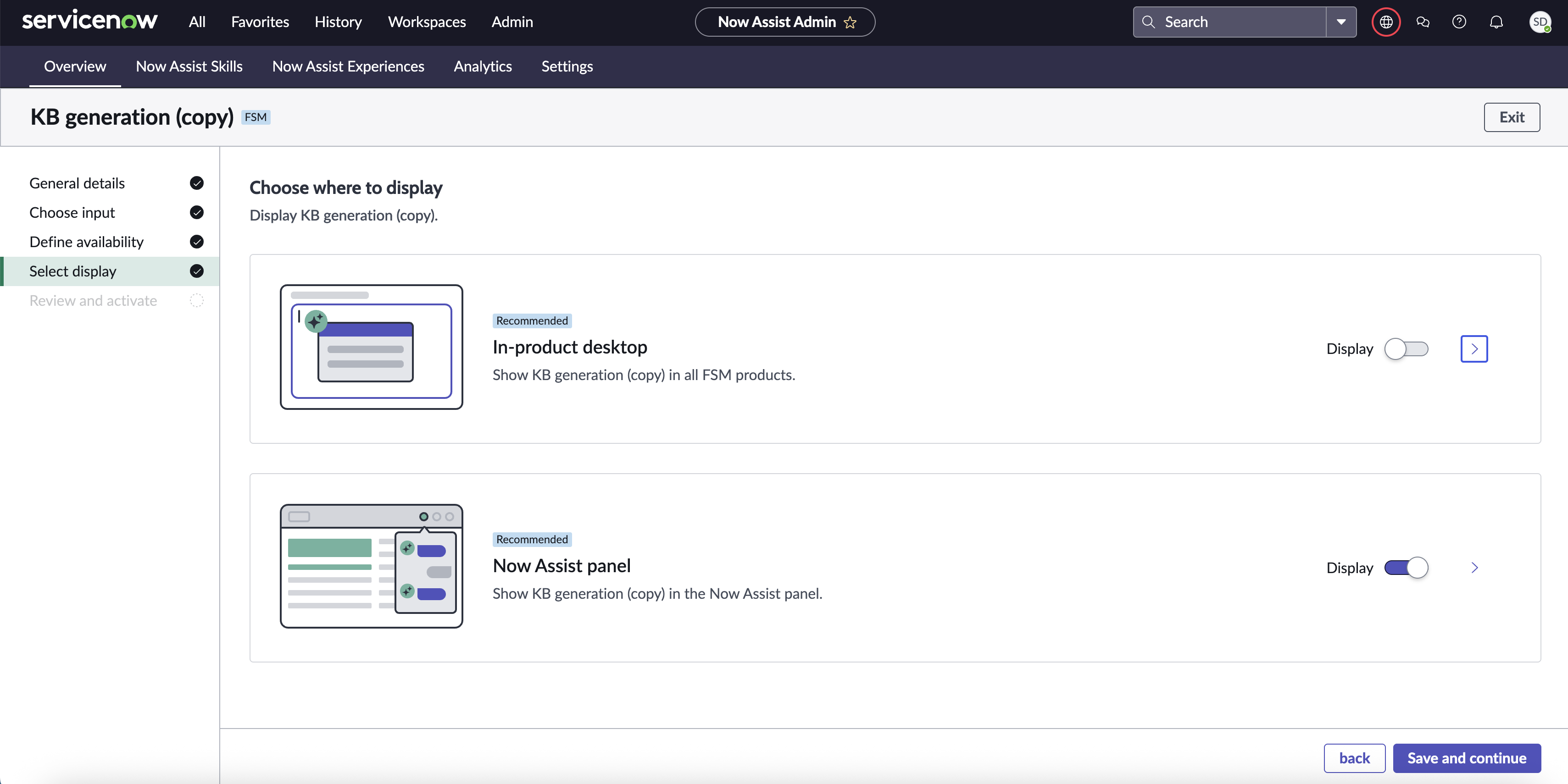Open the sidebar discussions chat icon
The height and width of the screenshot is (784, 1568).
pyautogui.click(x=1423, y=22)
